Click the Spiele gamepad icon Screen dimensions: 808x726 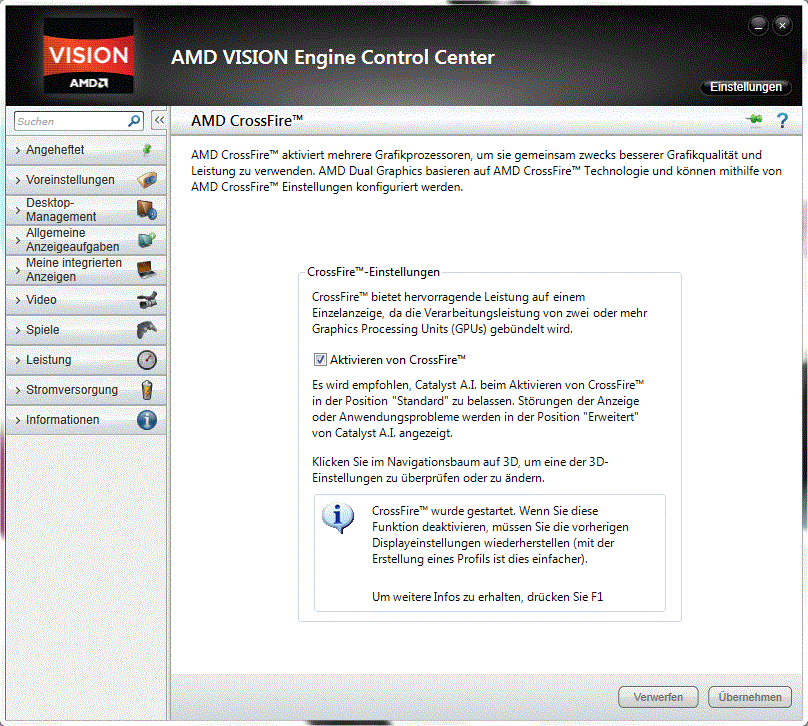pos(147,330)
